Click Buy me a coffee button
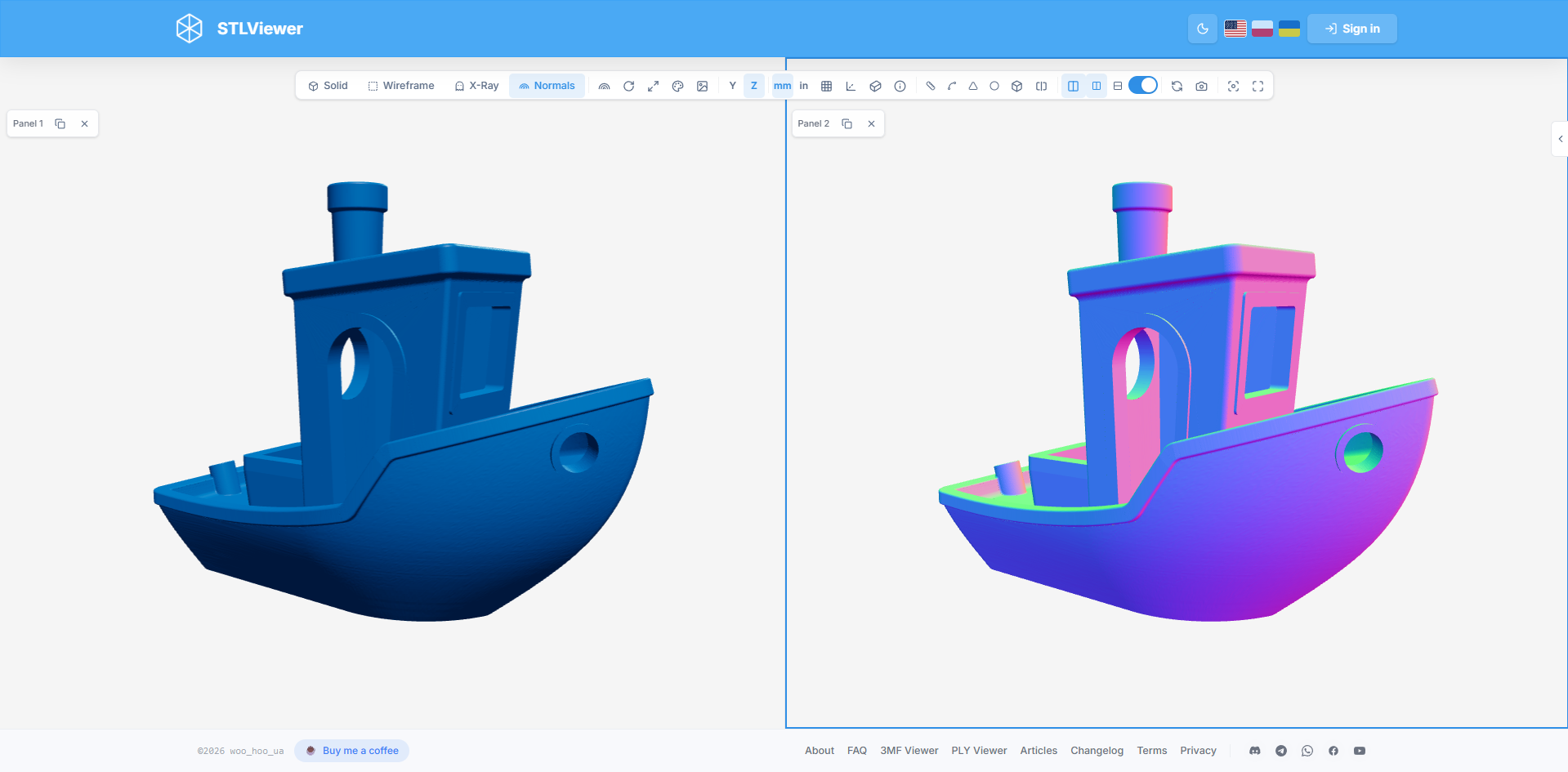1568x772 pixels. click(x=352, y=751)
